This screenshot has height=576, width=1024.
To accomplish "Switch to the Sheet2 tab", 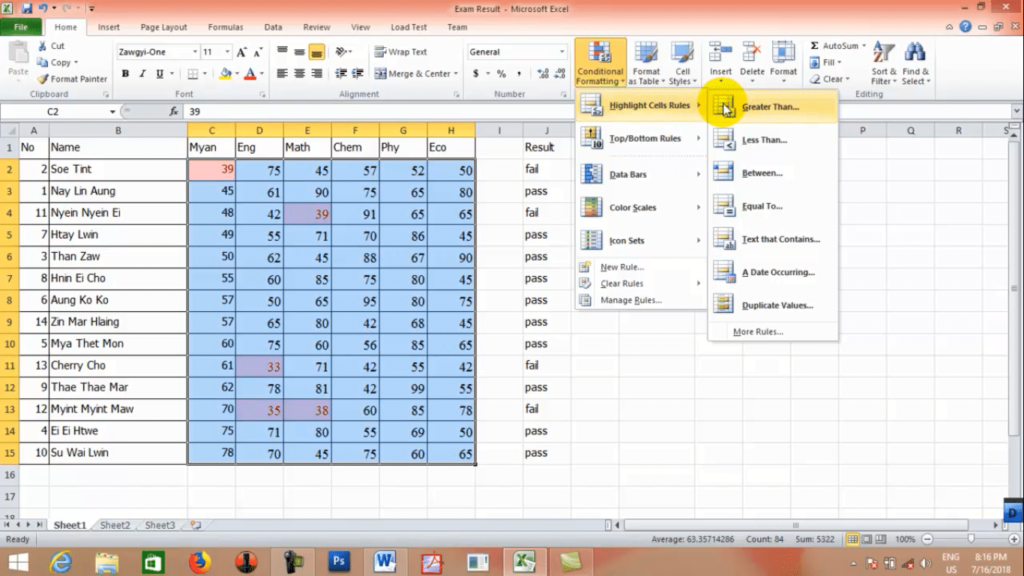I will tap(115, 525).
